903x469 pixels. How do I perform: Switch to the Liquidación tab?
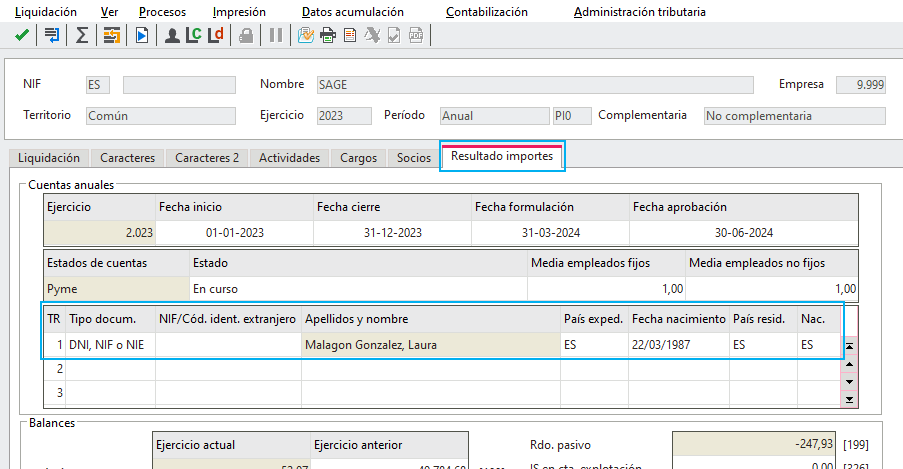tap(49, 157)
